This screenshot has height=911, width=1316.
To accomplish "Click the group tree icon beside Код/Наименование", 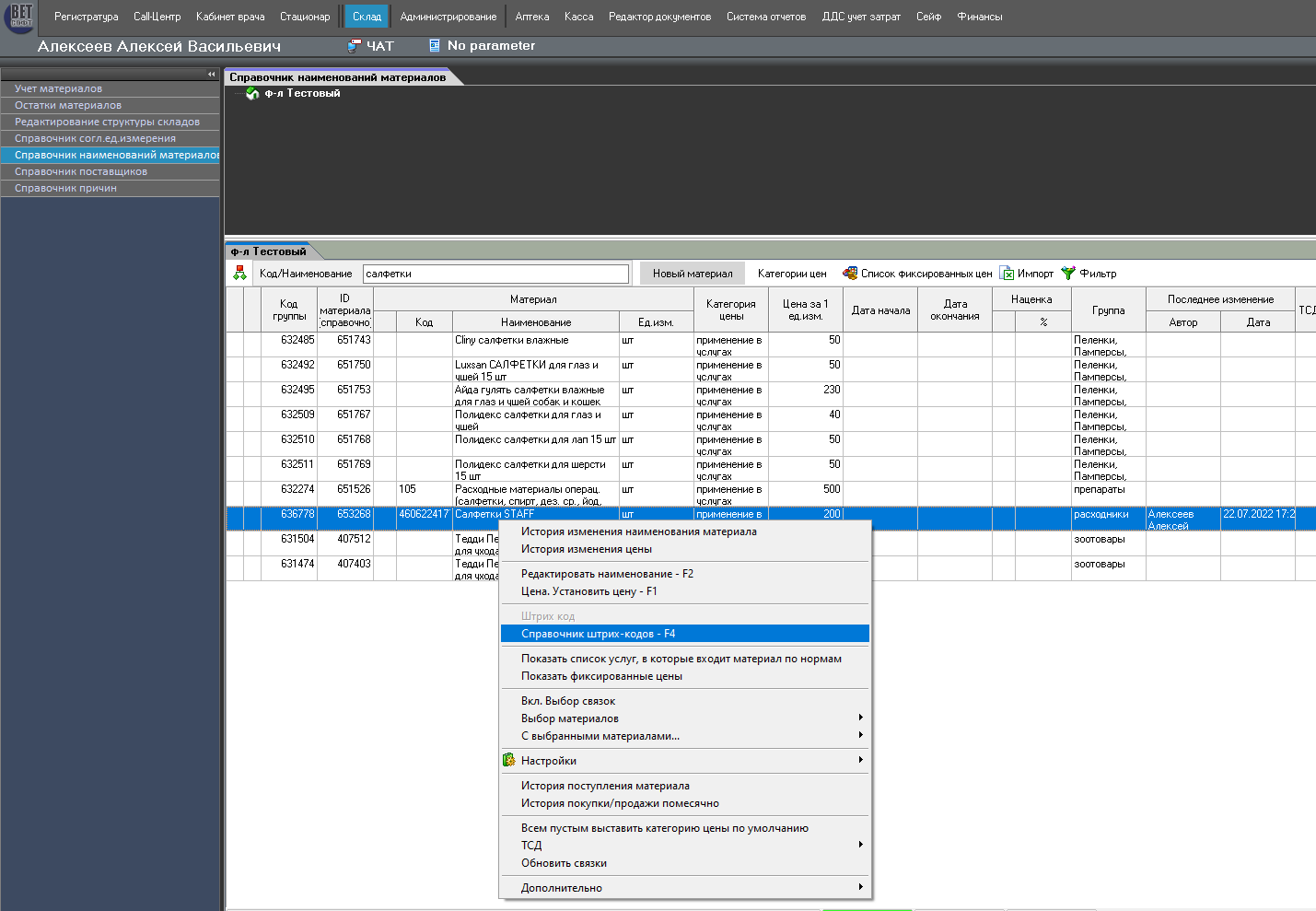I will [240, 274].
